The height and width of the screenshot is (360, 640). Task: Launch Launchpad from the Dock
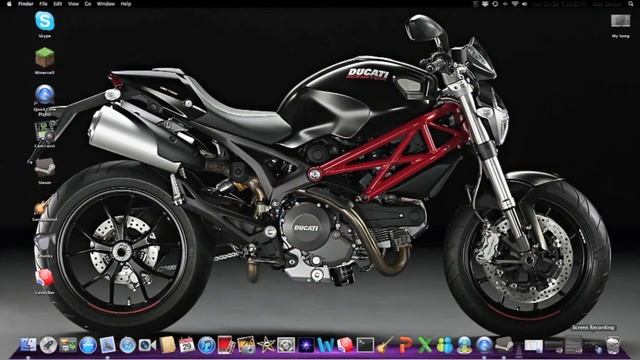point(48,345)
